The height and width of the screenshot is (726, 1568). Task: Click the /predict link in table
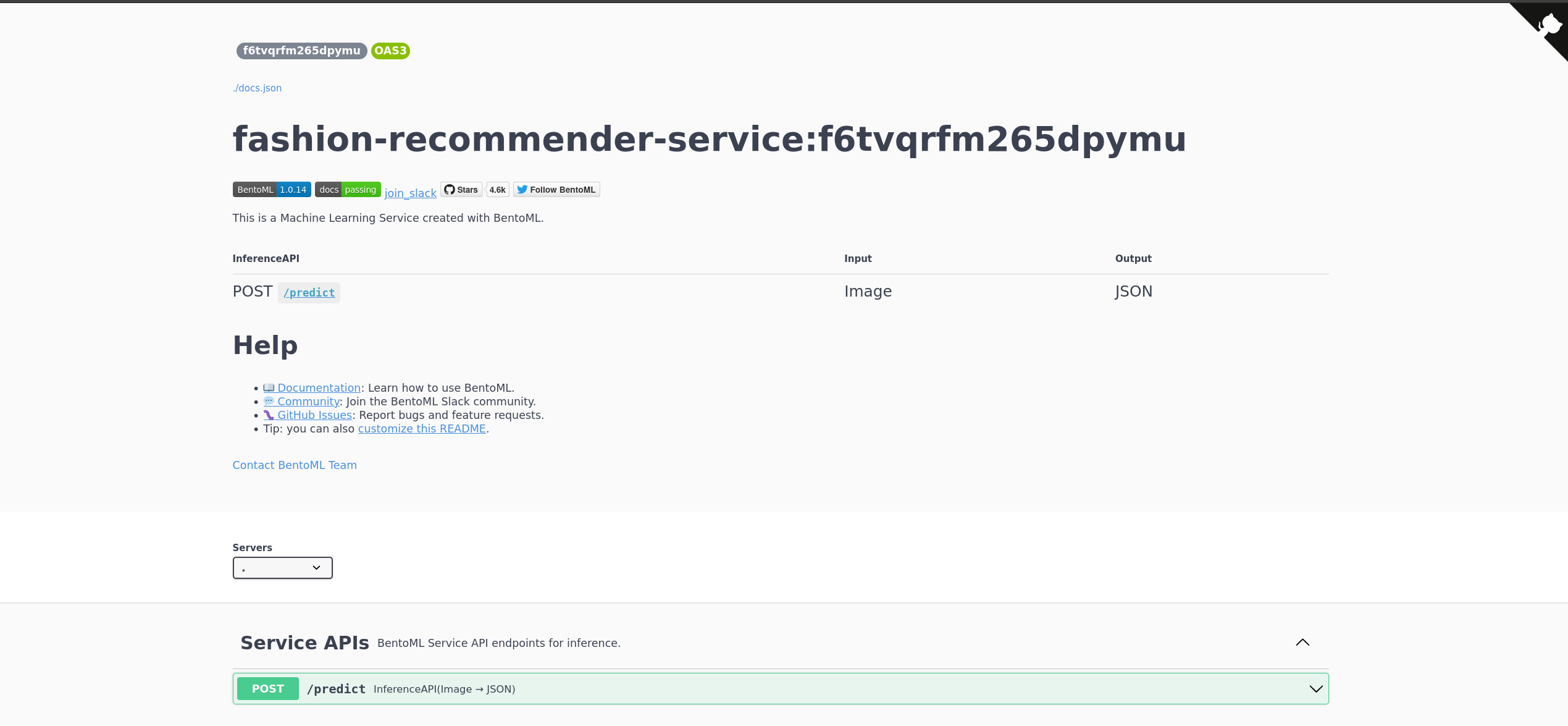[309, 293]
